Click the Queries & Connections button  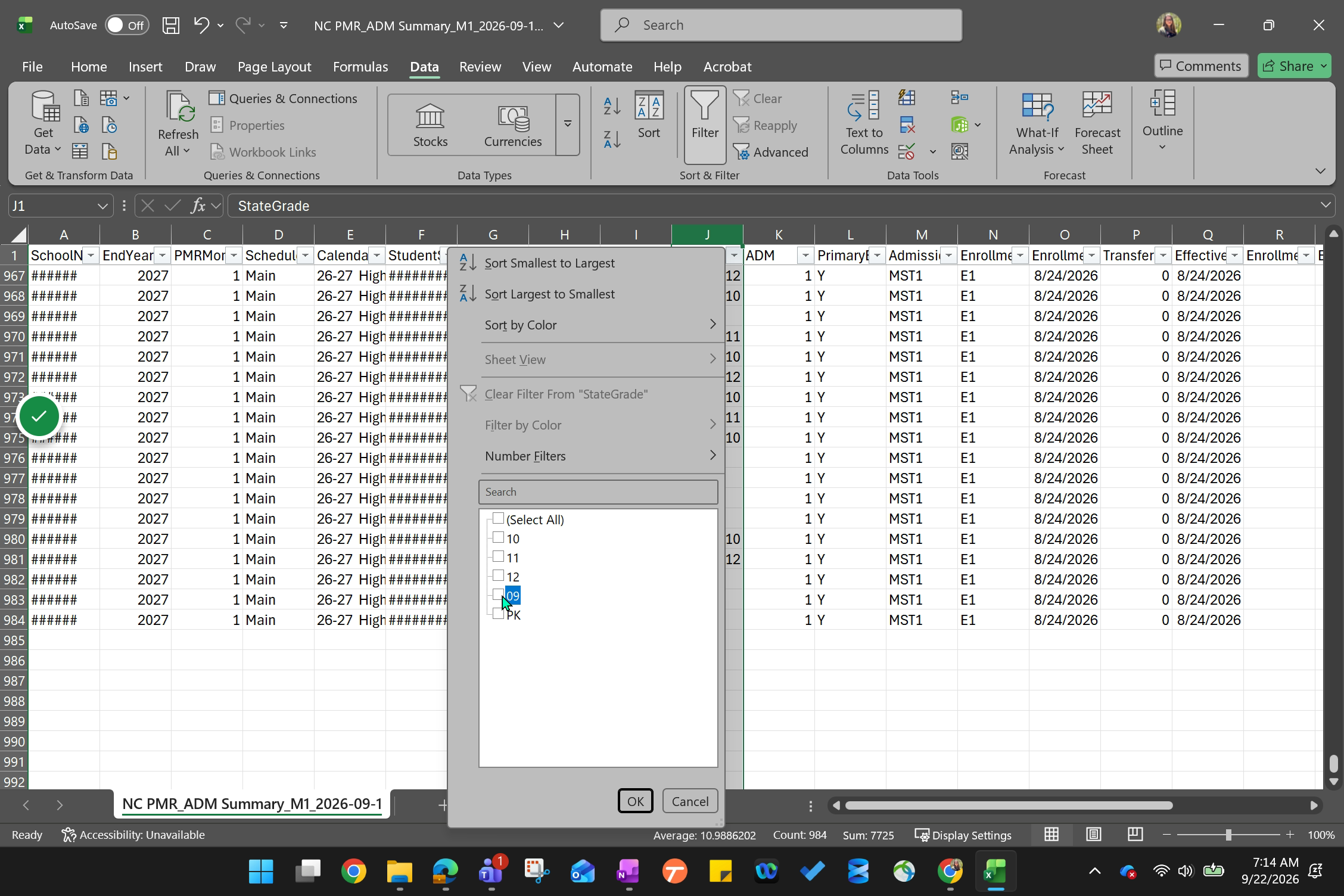click(x=284, y=98)
